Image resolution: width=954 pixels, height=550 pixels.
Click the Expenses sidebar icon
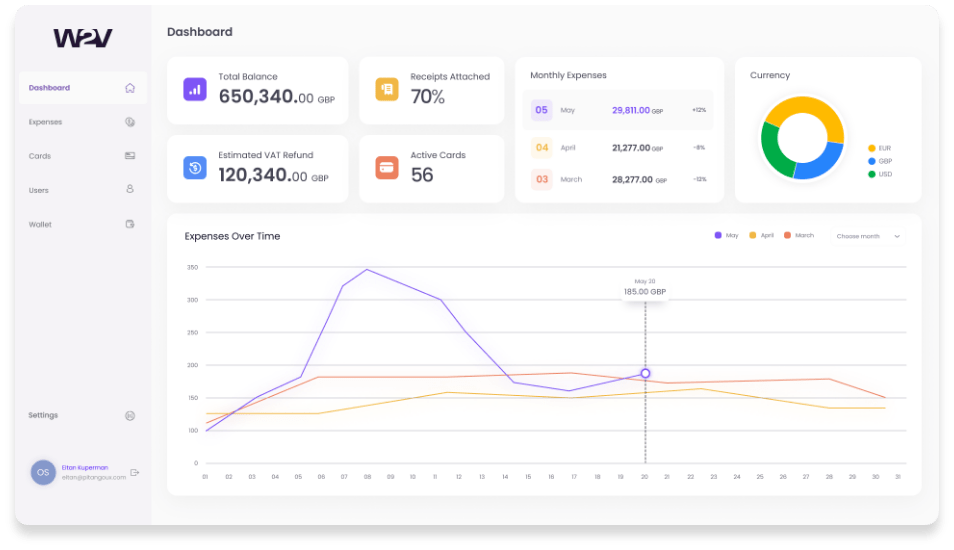tap(130, 122)
